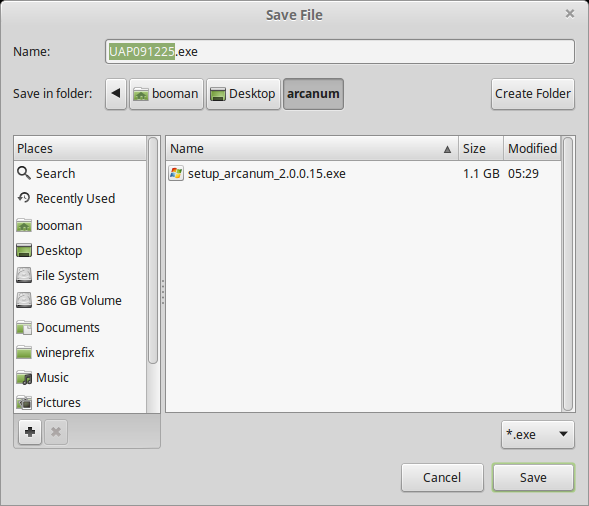Screen dimensions: 589x506
Task: Click the Save button
Action: (x=533, y=477)
